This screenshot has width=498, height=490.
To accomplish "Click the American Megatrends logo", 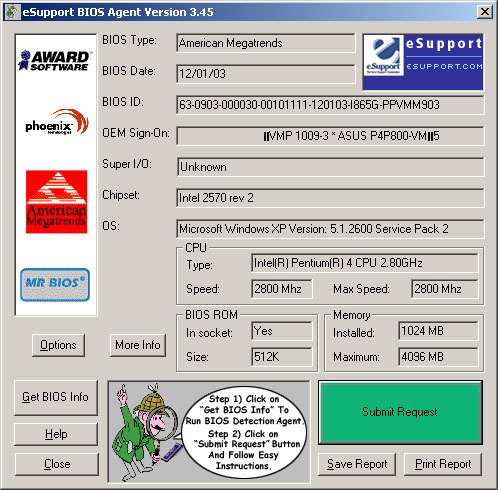I will pos(56,202).
